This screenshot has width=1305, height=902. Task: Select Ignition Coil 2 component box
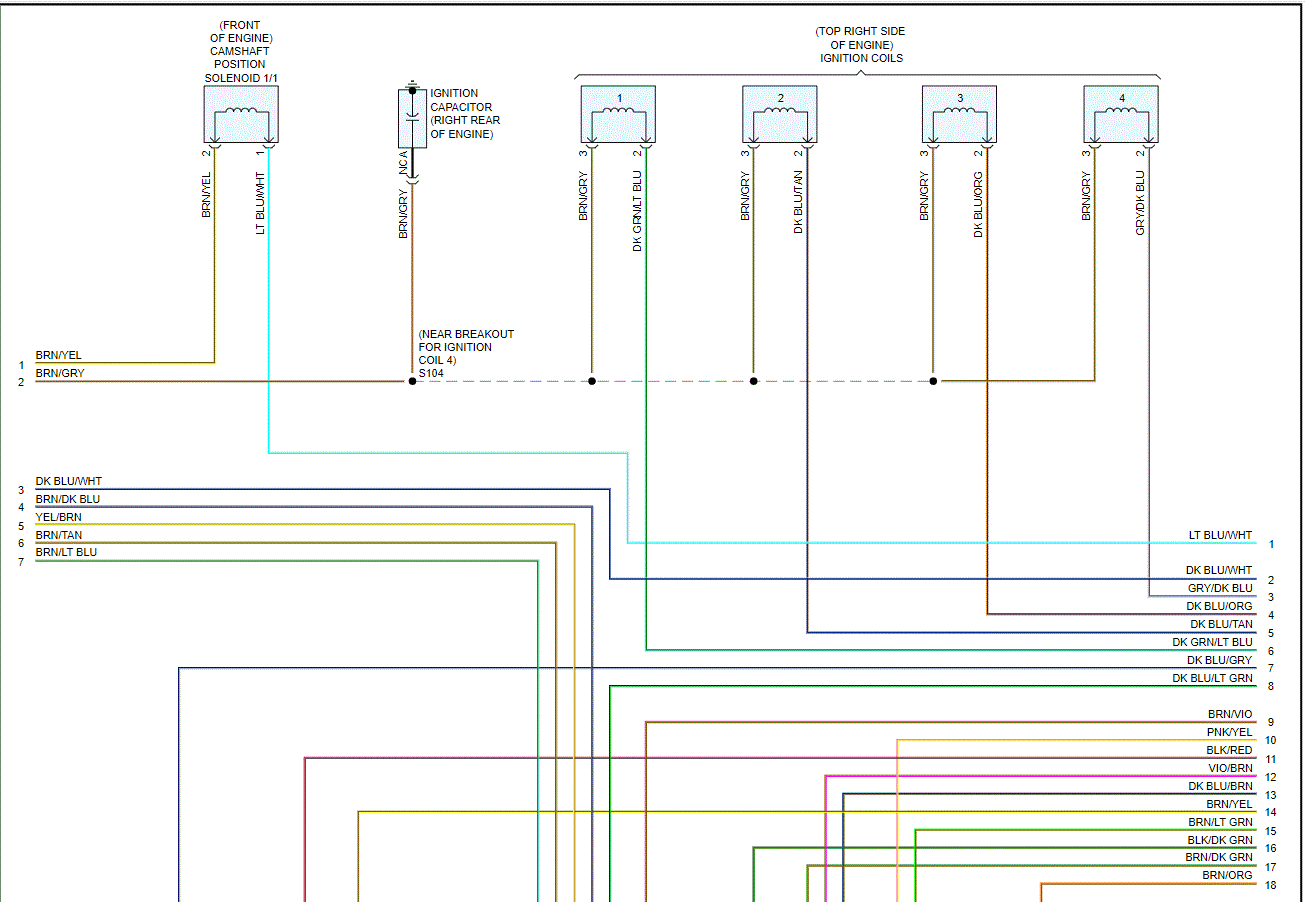click(x=780, y=114)
